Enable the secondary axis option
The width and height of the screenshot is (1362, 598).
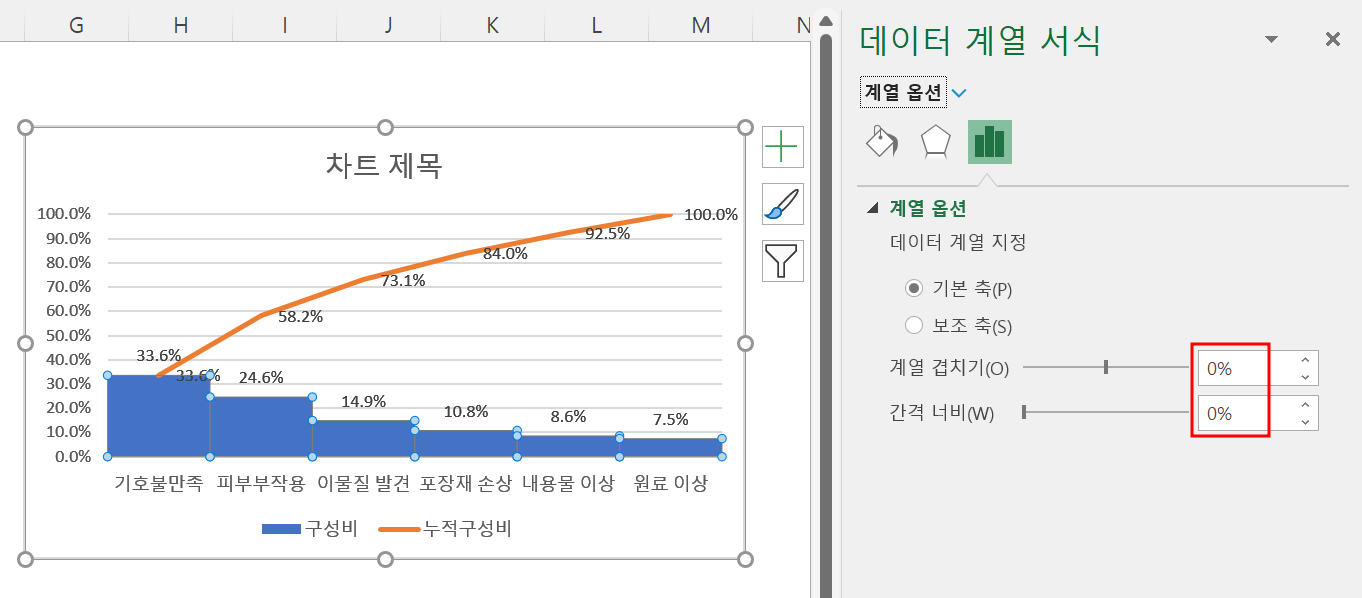pos(913,324)
